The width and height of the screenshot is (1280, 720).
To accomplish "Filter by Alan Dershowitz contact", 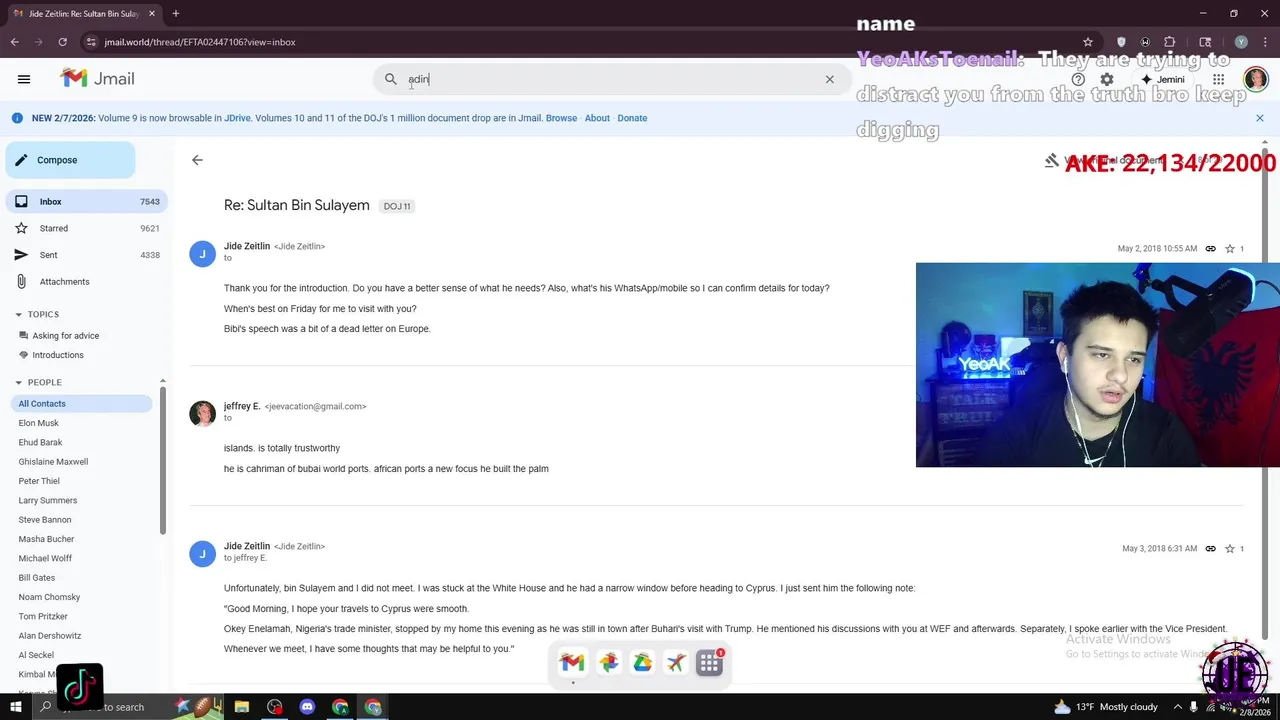I will (49, 636).
